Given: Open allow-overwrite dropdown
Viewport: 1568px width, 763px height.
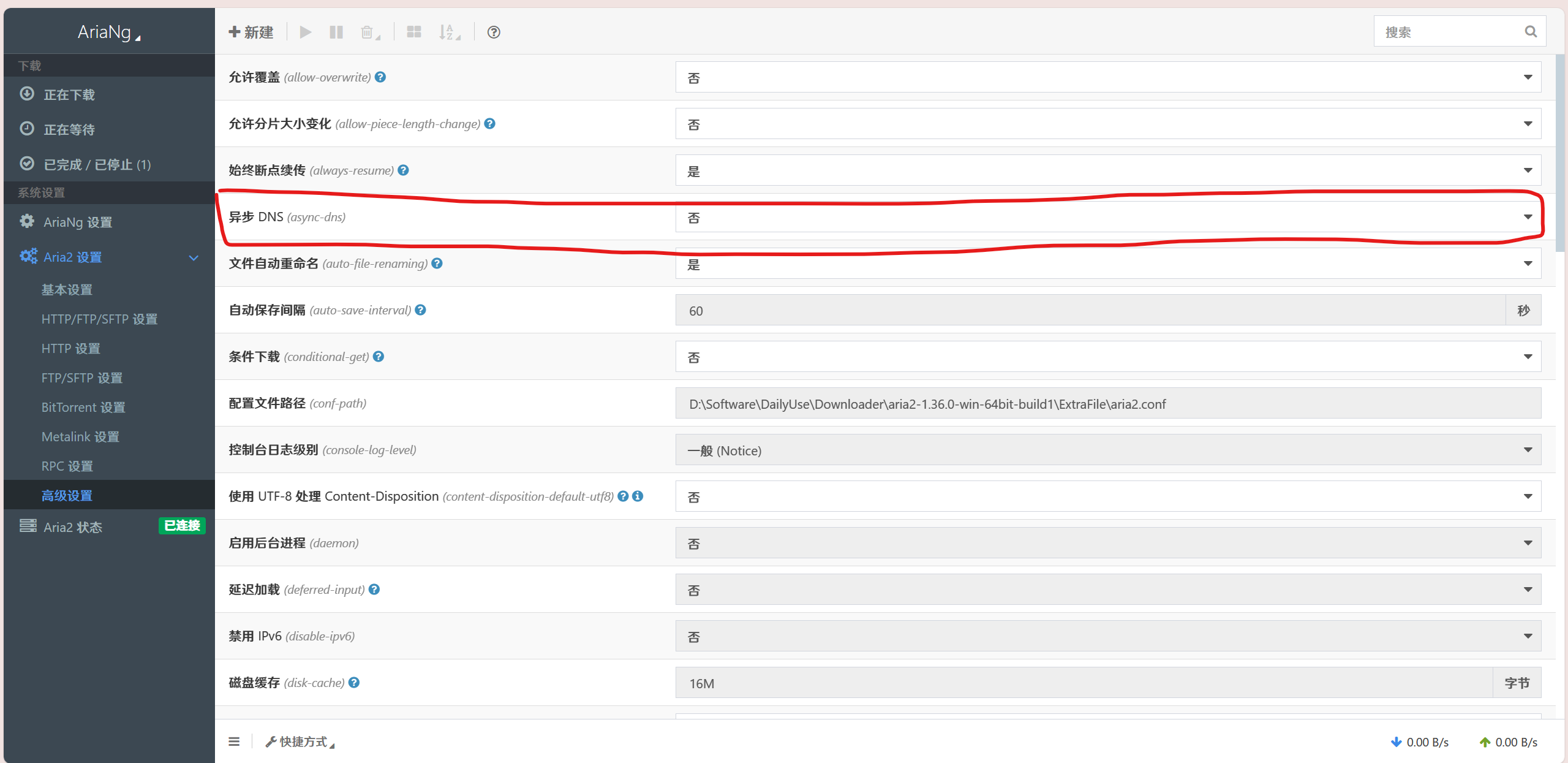Looking at the screenshot, I should click(x=1108, y=77).
